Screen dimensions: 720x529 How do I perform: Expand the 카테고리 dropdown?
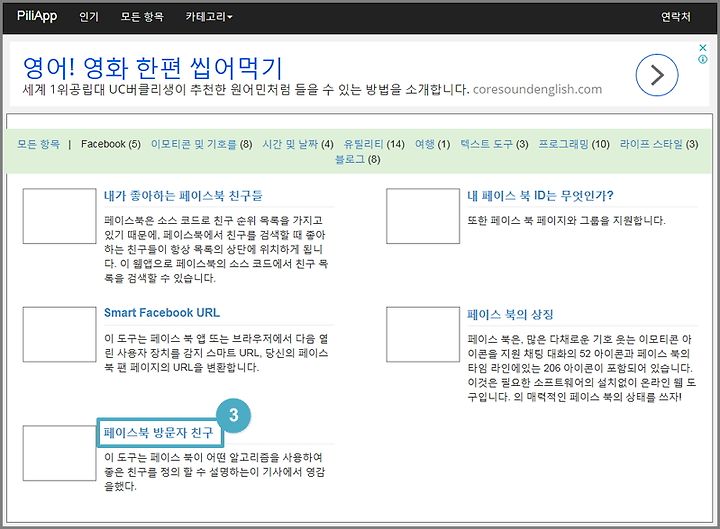209,17
